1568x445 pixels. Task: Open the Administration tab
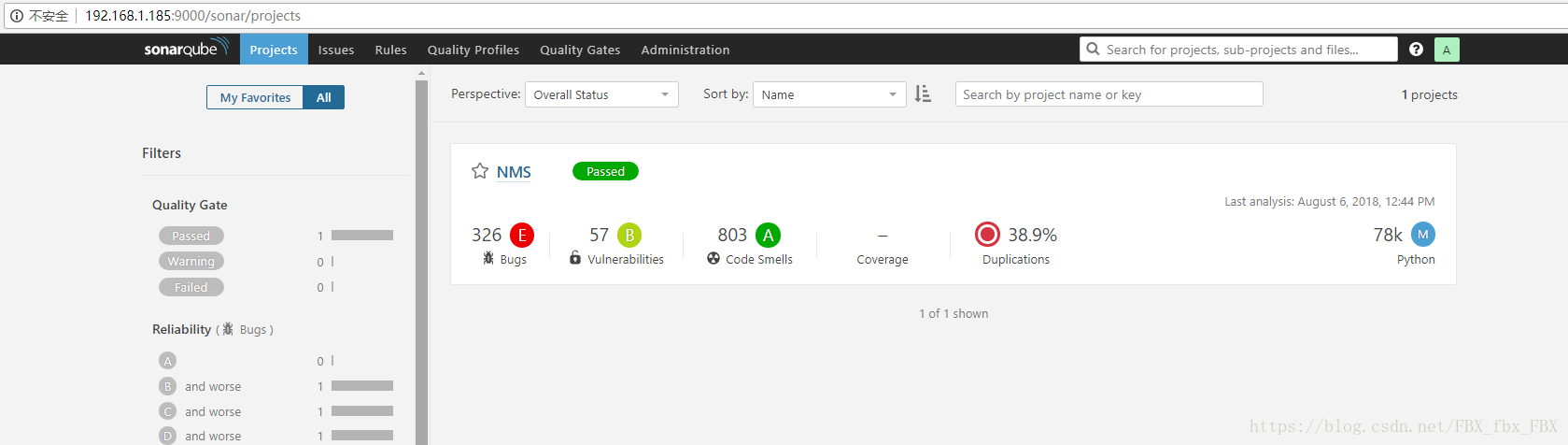pyautogui.click(x=685, y=50)
